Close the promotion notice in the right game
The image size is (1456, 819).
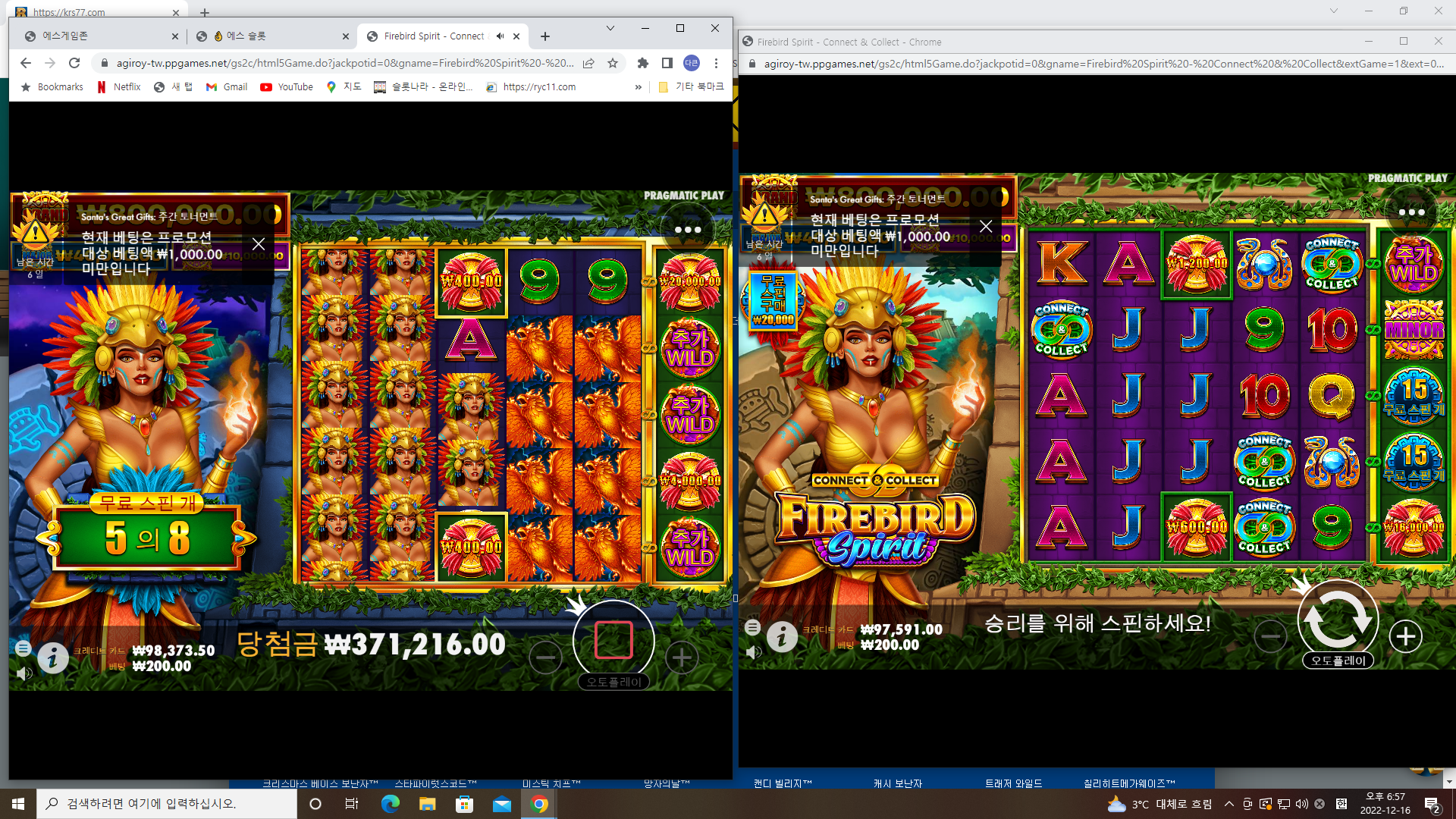986,226
